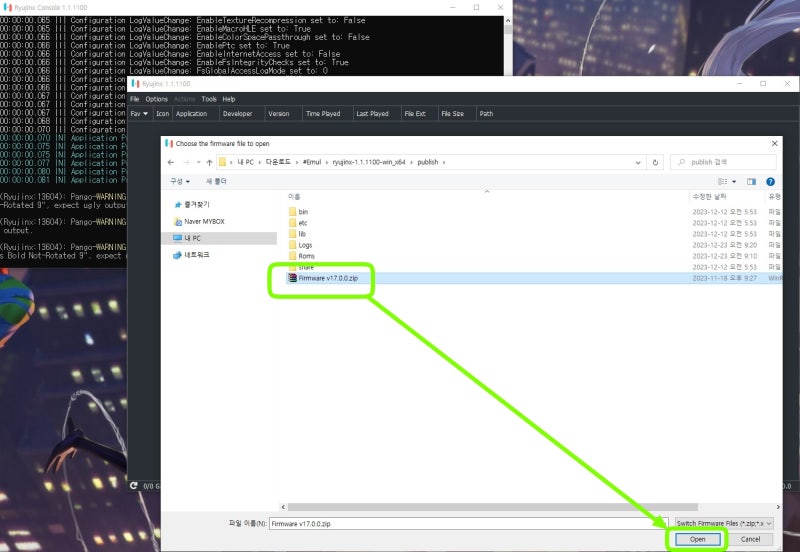Toggle the preview pane icon
The width and height of the screenshot is (800, 552).
[x=752, y=182]
